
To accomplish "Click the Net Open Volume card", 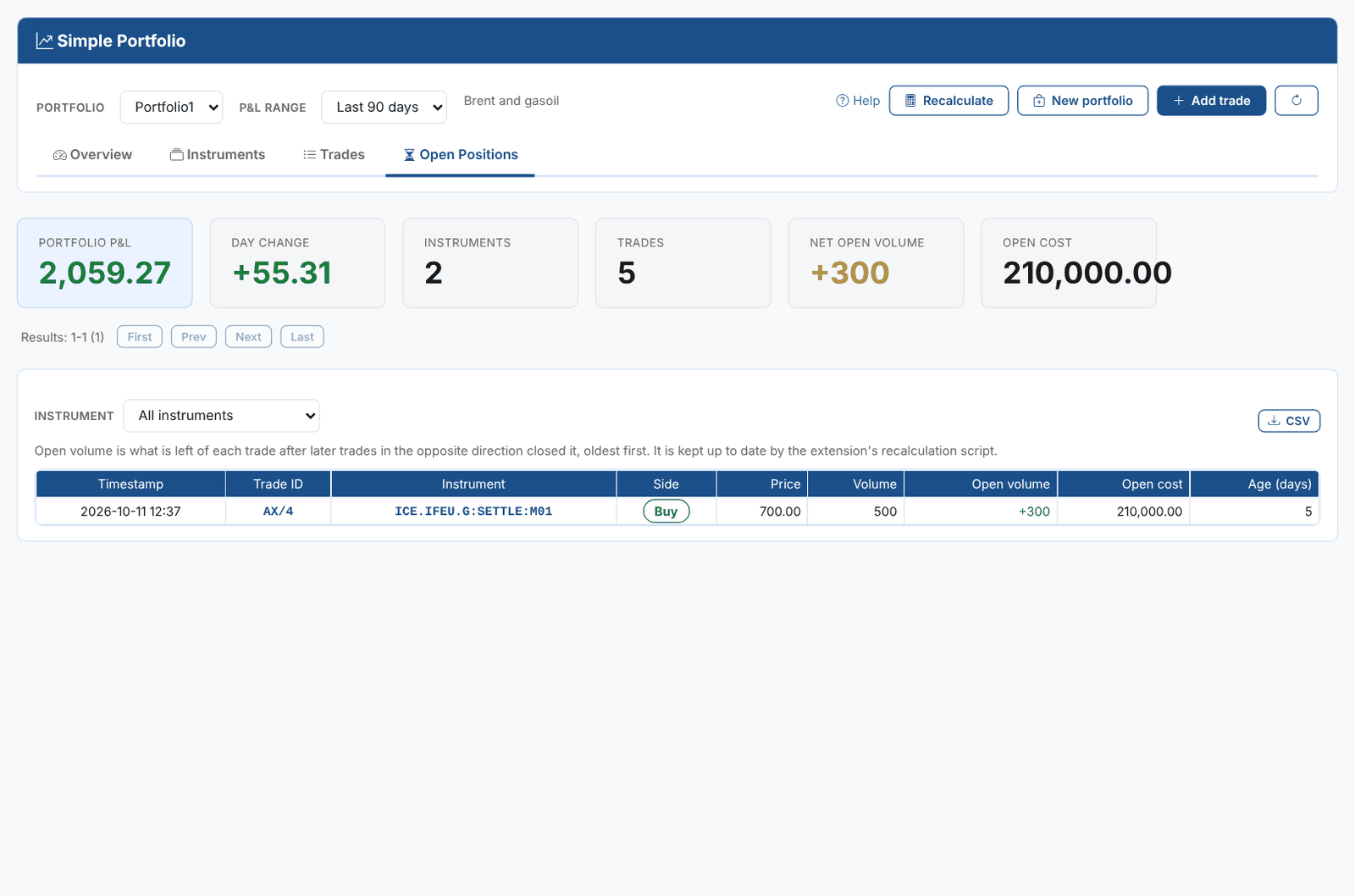I will [x=876, y=263].
